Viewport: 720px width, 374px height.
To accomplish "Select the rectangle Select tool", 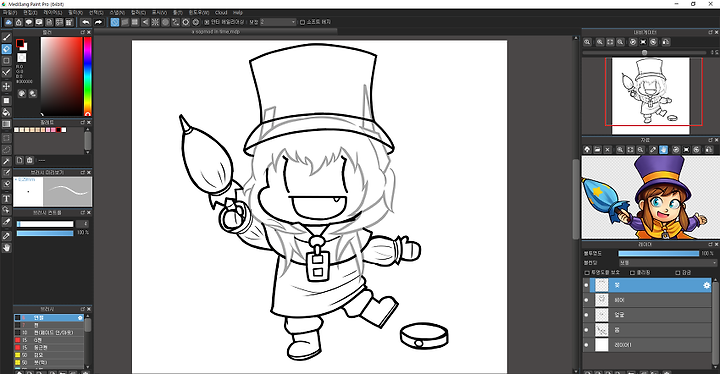I will point(6,138).
